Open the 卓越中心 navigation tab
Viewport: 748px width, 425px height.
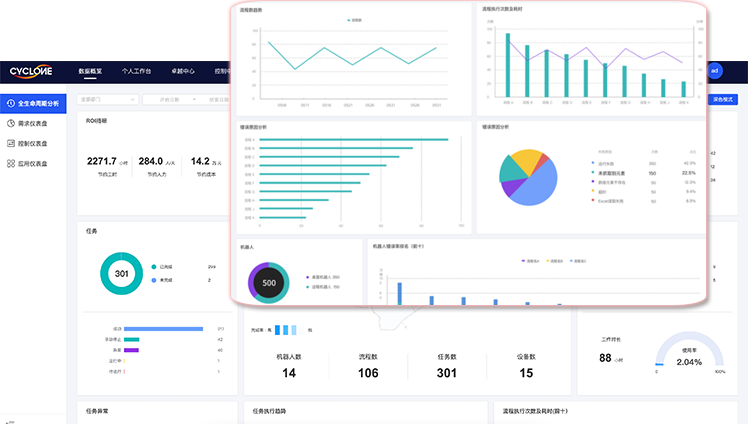pos(183,71)
